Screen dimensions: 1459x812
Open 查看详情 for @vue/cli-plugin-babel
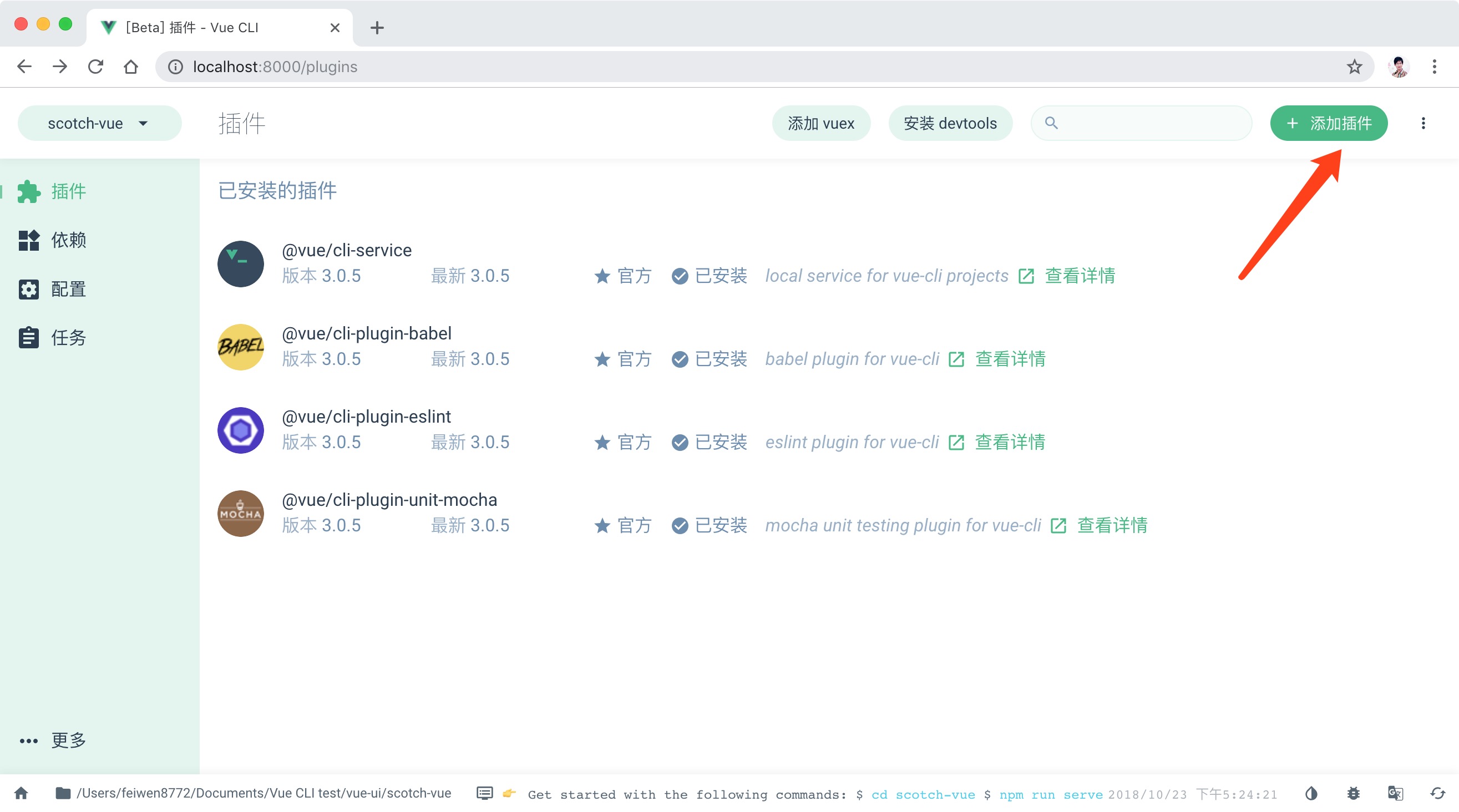point(1010,359)
